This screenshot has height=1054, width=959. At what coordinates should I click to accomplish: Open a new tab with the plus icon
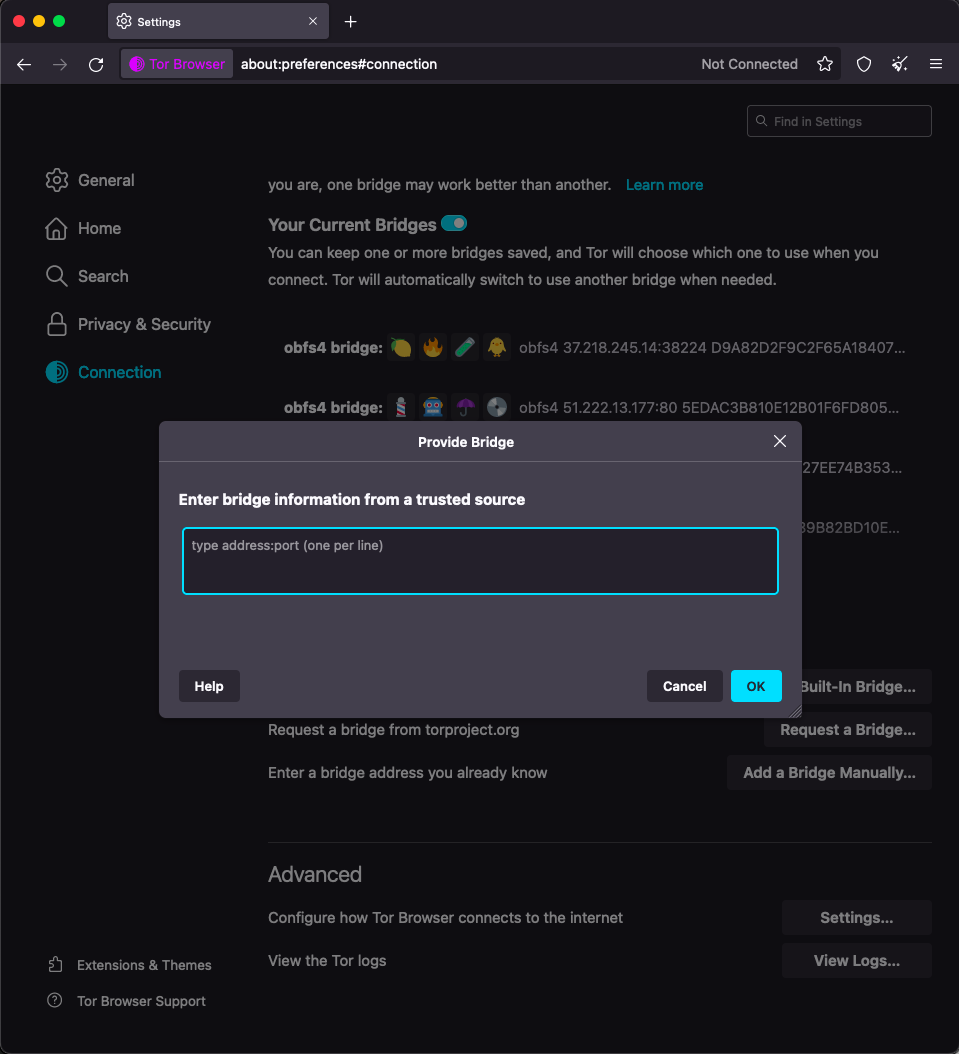(x=350, y=22)
